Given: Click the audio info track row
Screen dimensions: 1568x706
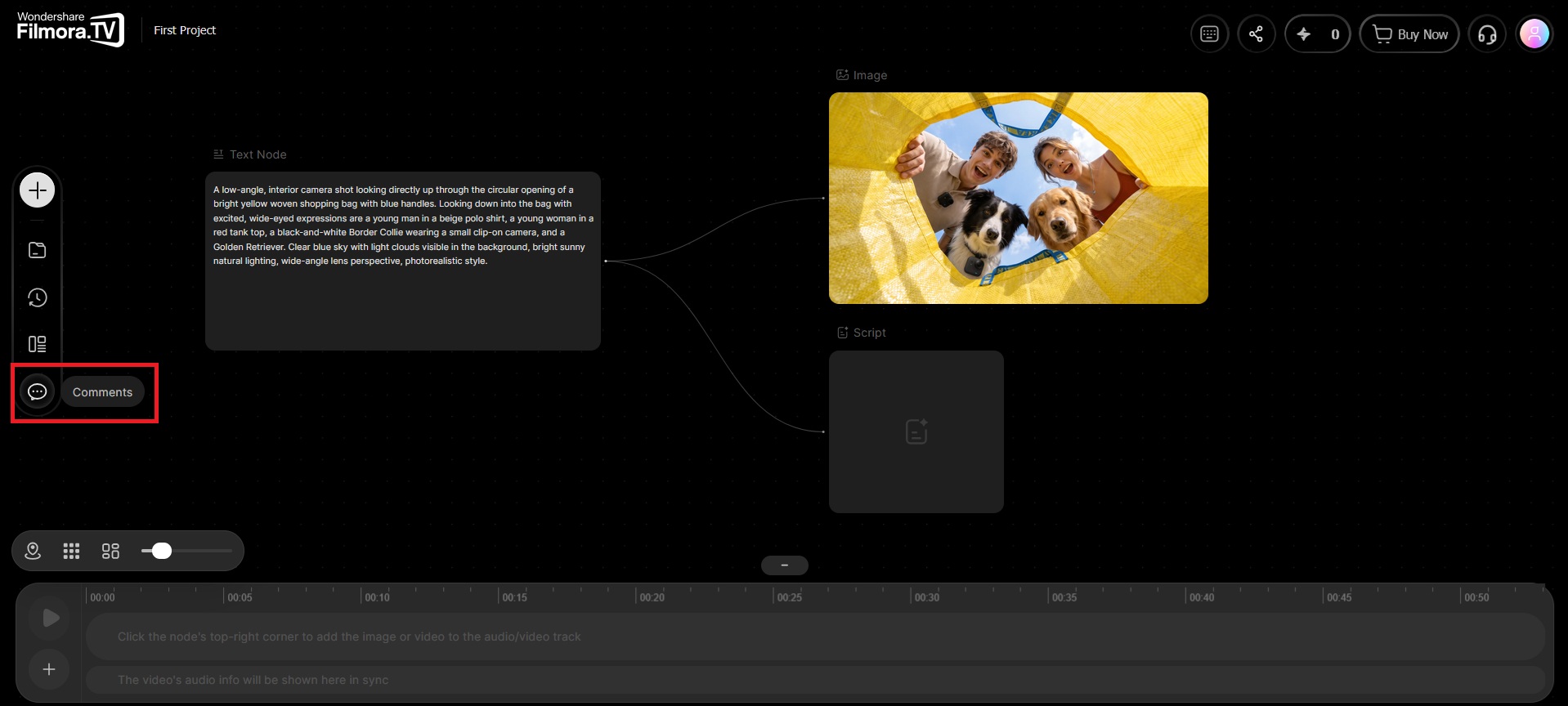Looking at the screenshot, I should coord(815,680).
